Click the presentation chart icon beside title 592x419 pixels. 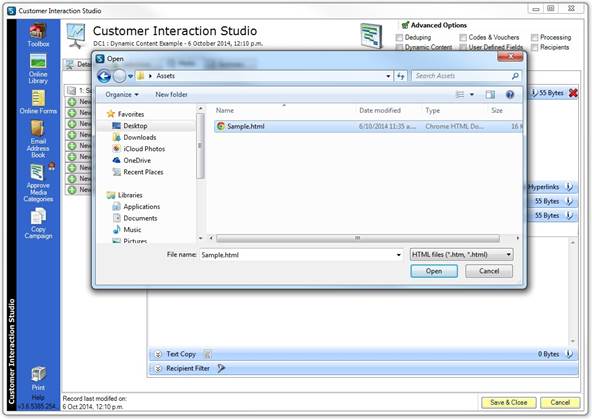pyautogui.click(x=76, y=36)
